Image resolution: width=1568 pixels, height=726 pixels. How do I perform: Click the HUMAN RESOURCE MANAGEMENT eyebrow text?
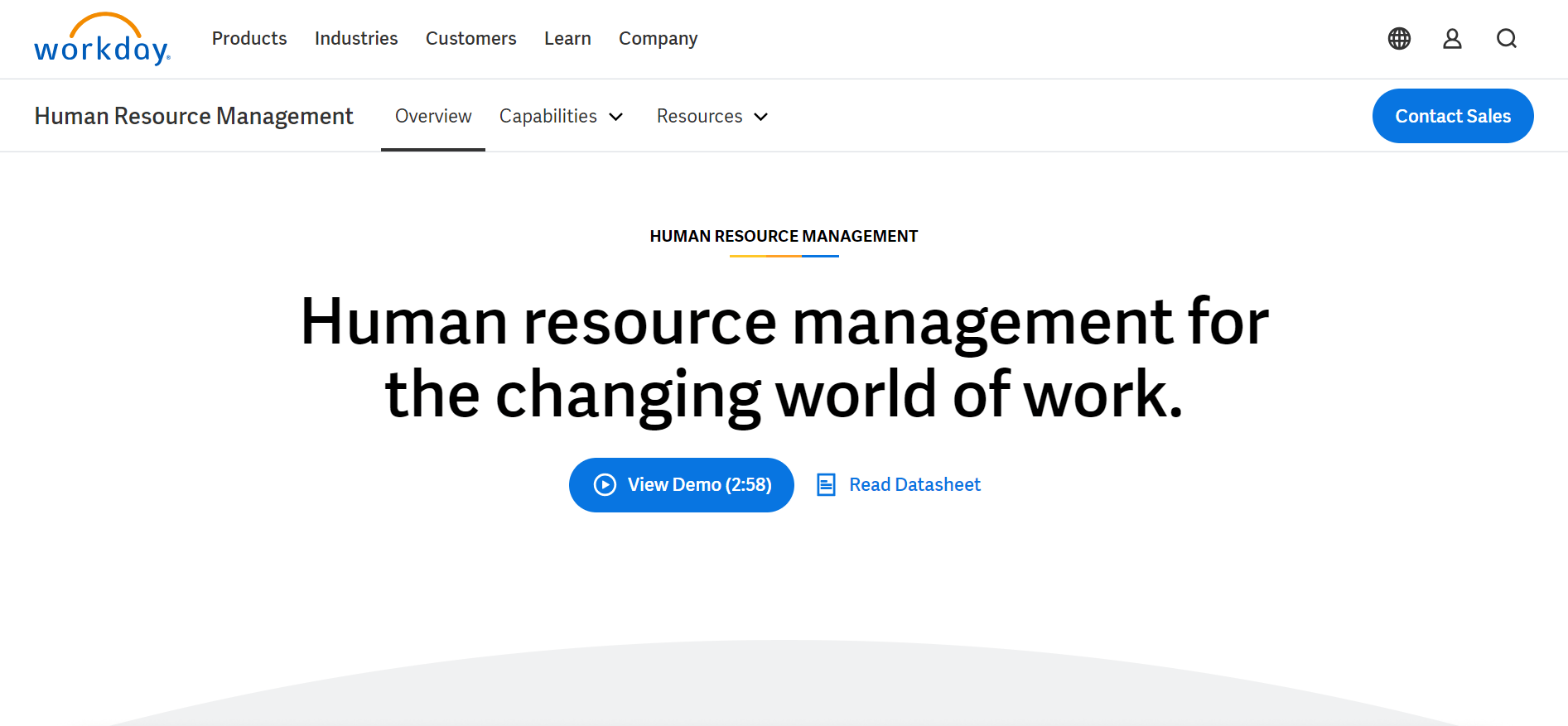784,237
